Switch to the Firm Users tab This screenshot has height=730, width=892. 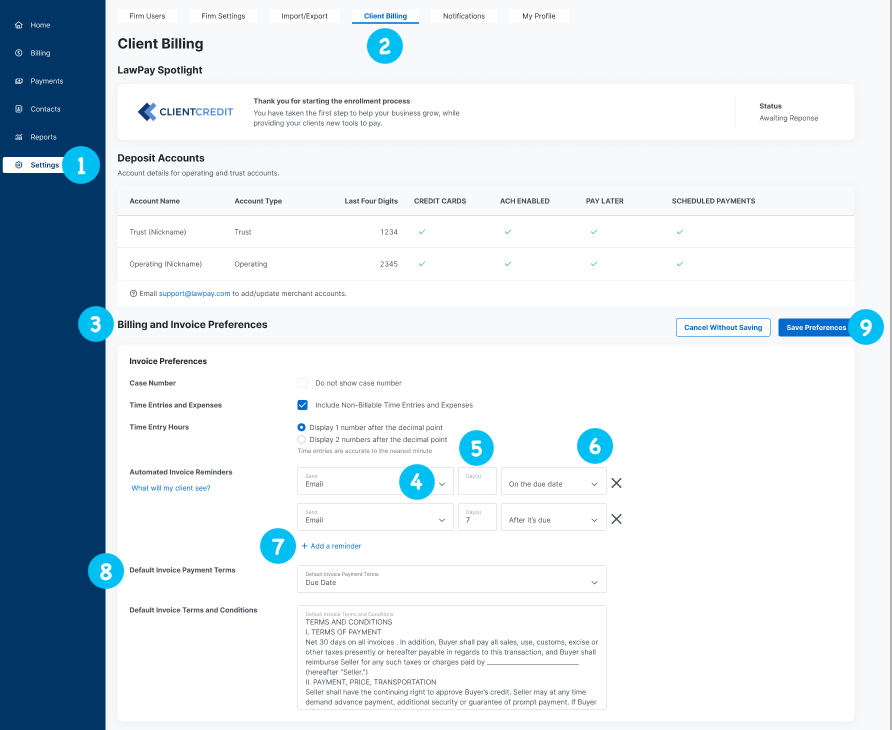pyautogui.click(x=147, y=15)
